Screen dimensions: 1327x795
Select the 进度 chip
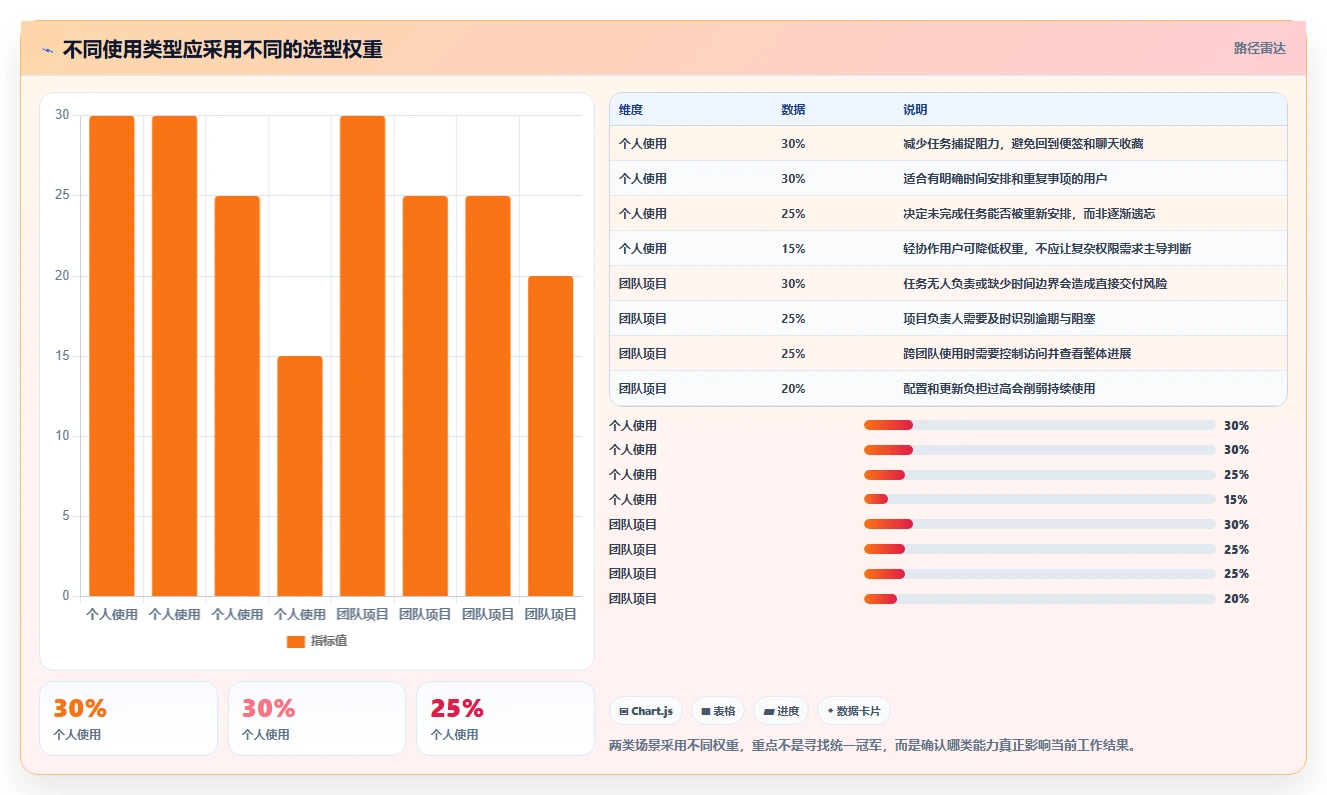coord(781,711)
